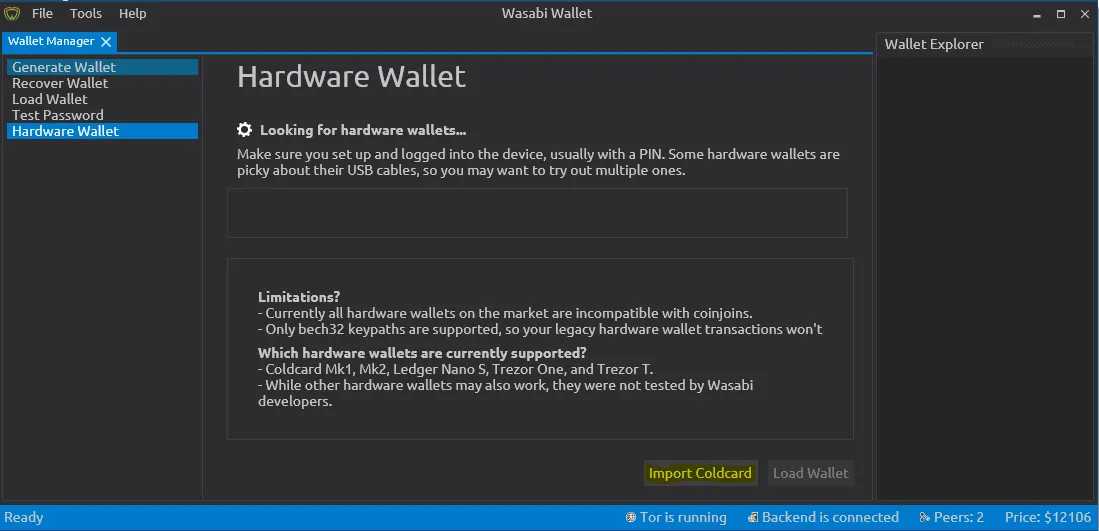Click the Wasabi Wallet logo icon
This screenshot has height=531, width=1099.
12,13
